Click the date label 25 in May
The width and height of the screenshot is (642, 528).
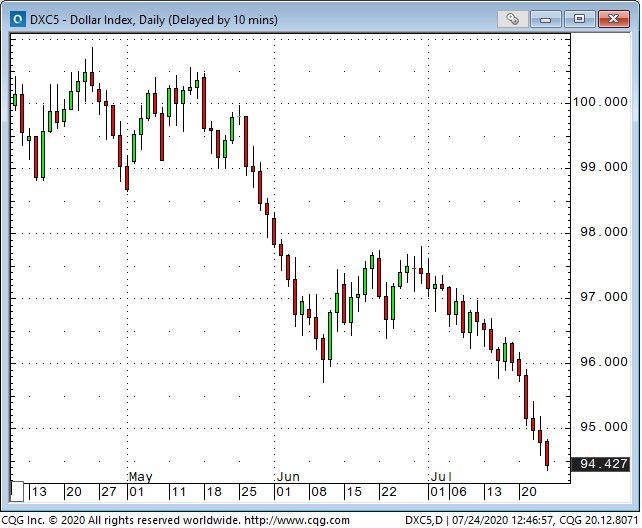(249, 492)
